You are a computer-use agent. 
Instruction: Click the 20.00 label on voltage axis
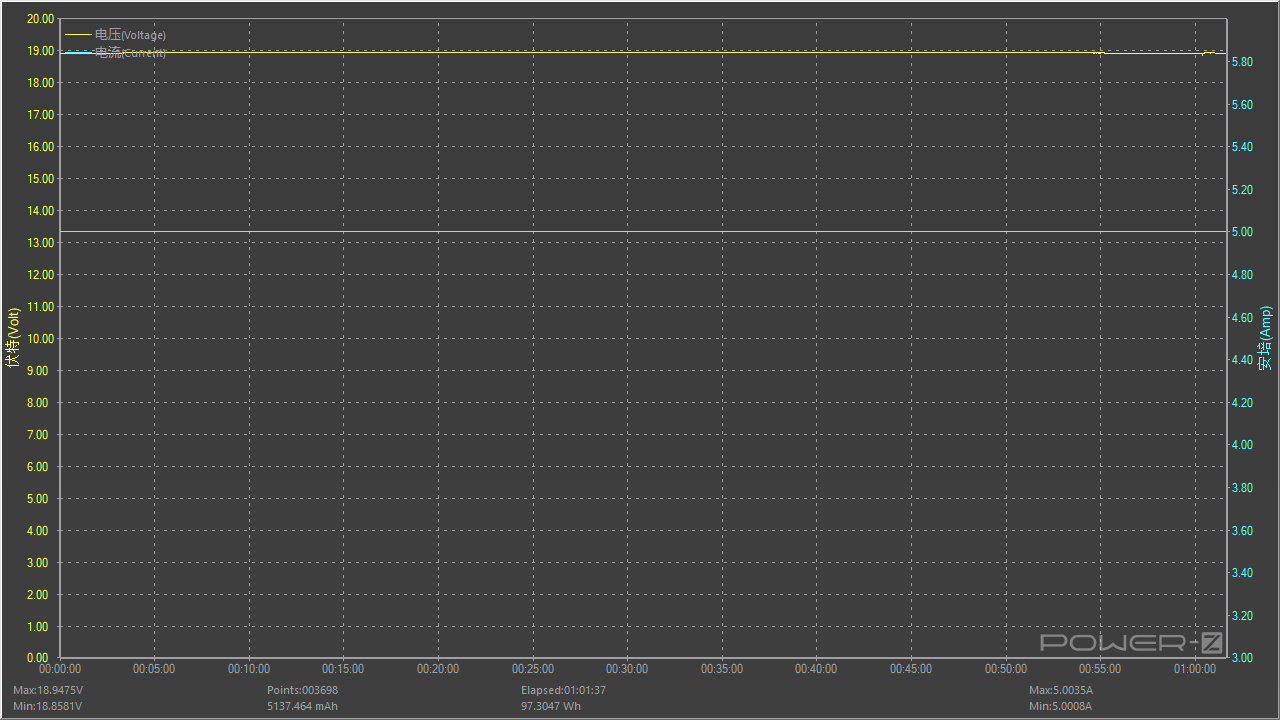tap(40, 19)
